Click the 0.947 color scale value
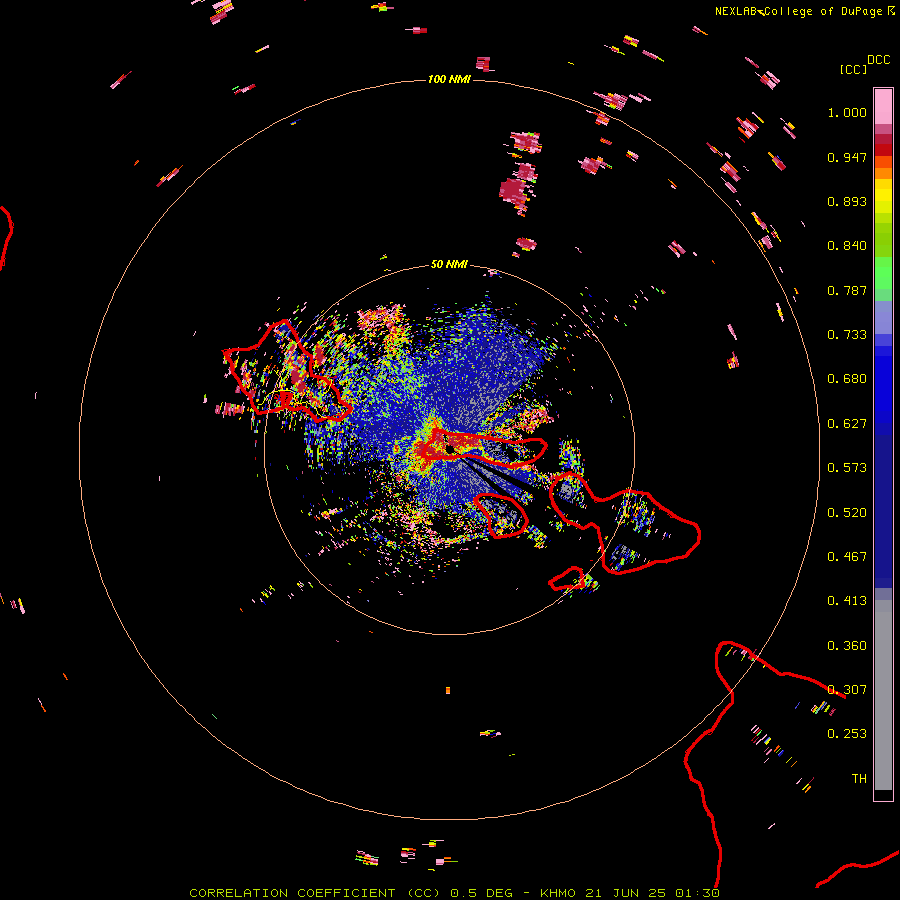 pos(847,157)
